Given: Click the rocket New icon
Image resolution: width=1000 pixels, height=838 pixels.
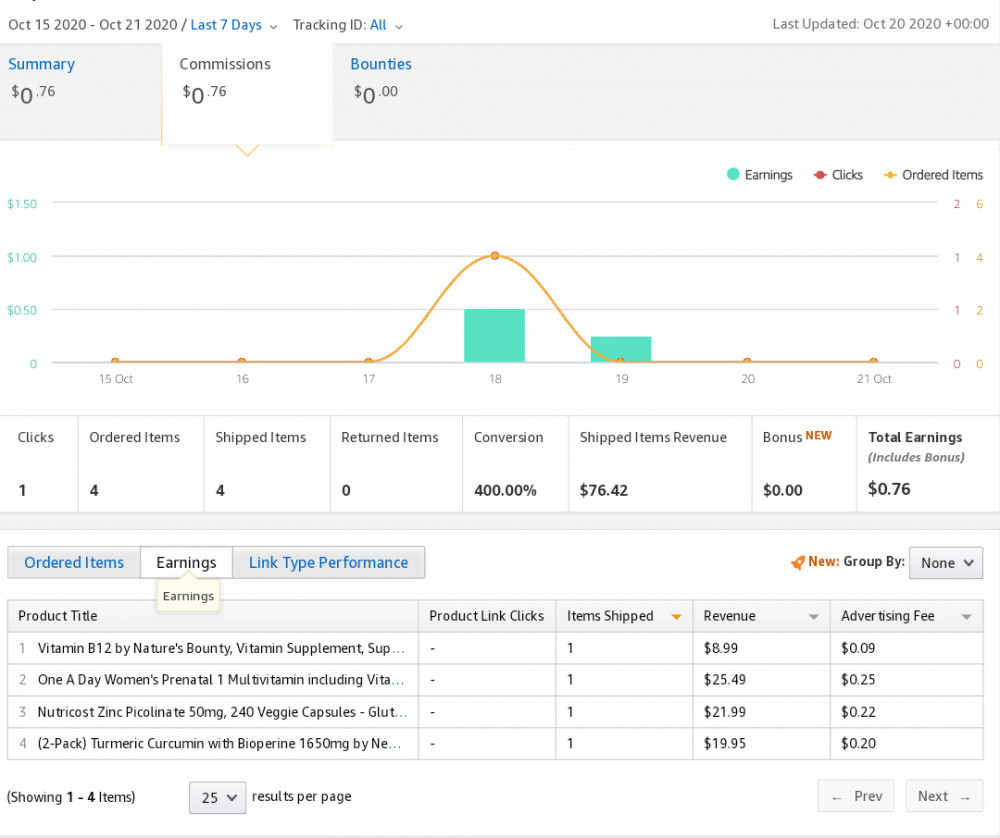Looking at the screenshot, I should coord(797,562).
